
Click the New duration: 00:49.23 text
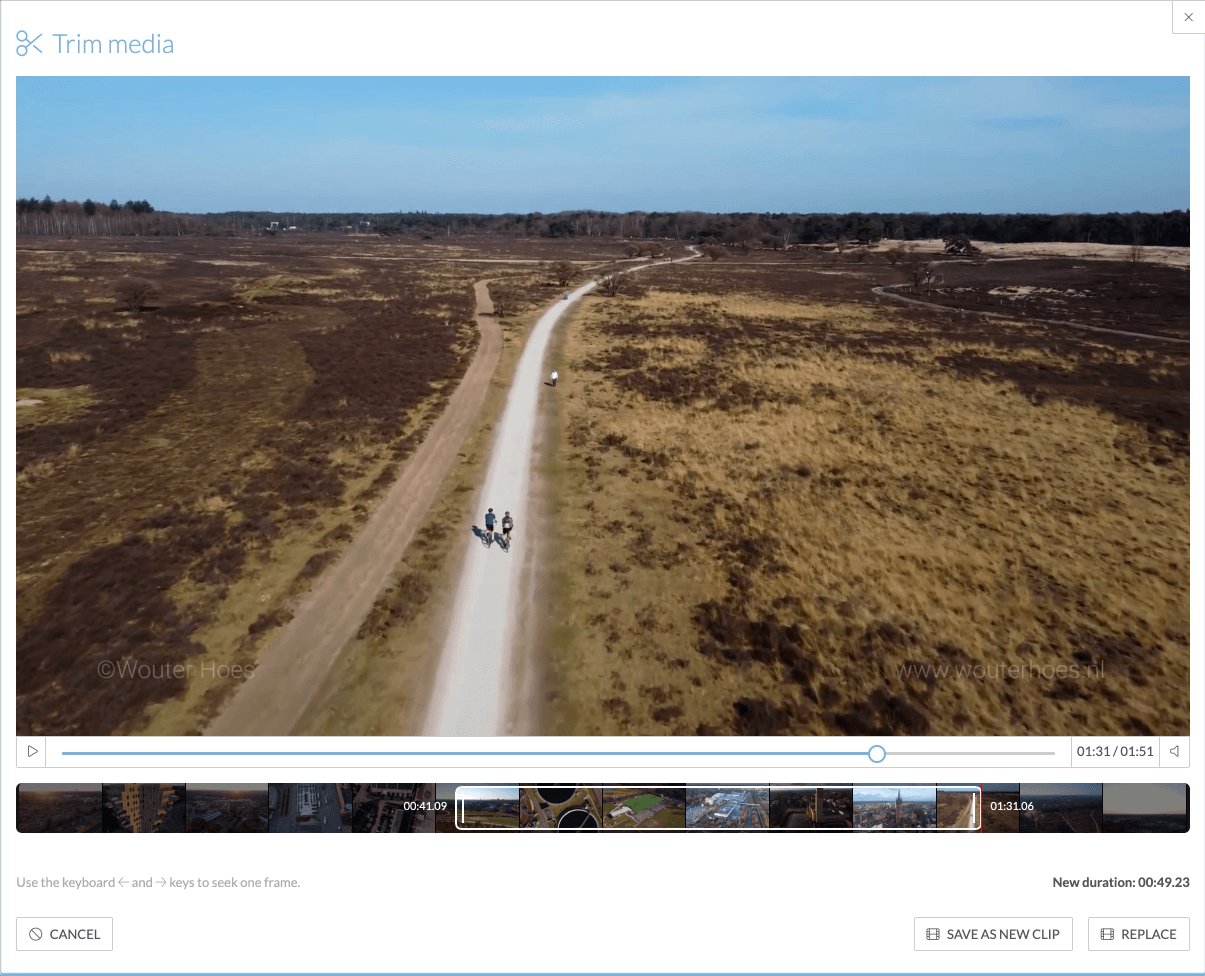point(1121,883)
